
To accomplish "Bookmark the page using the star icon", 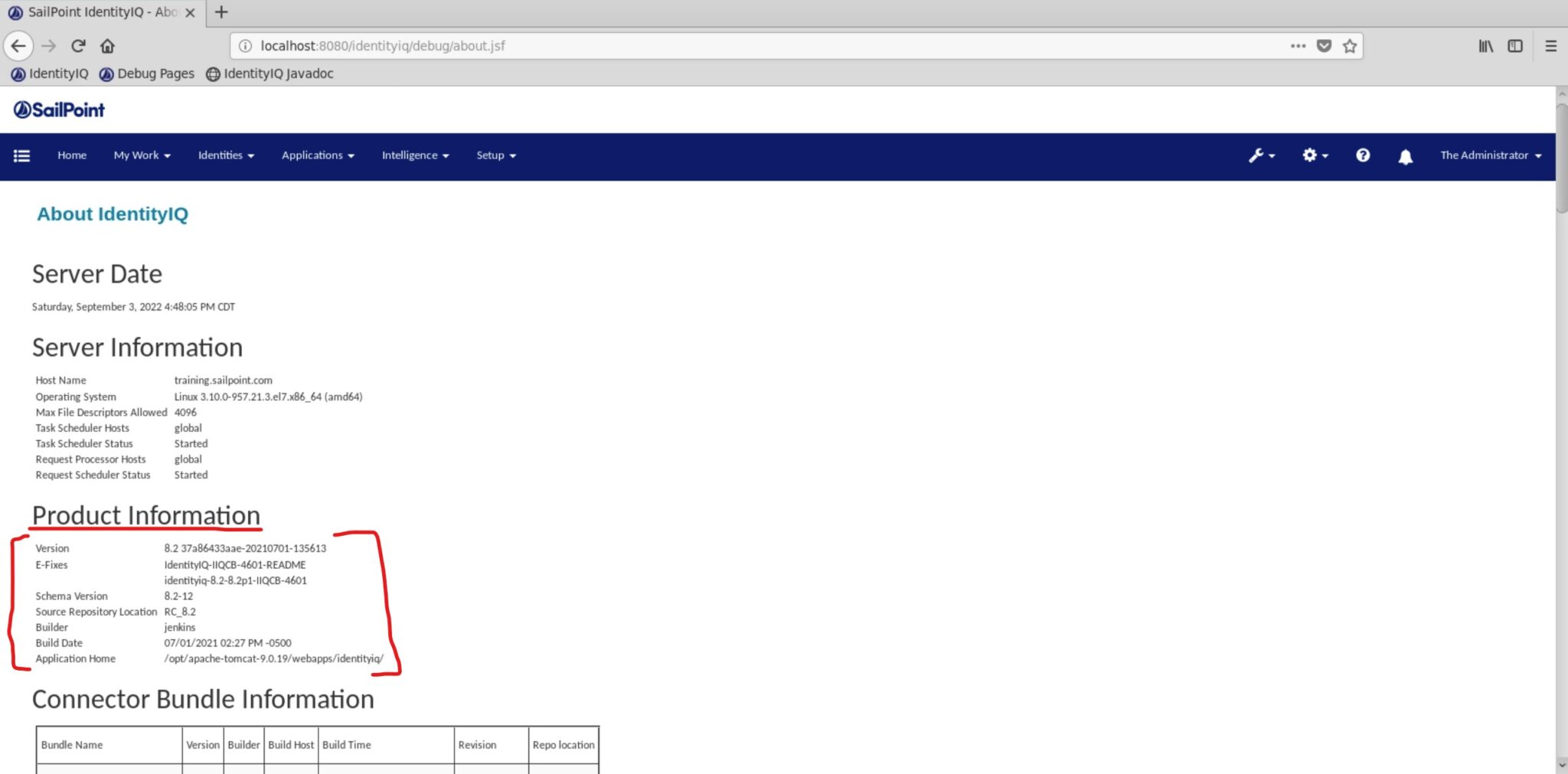I will coord(1349,45).
